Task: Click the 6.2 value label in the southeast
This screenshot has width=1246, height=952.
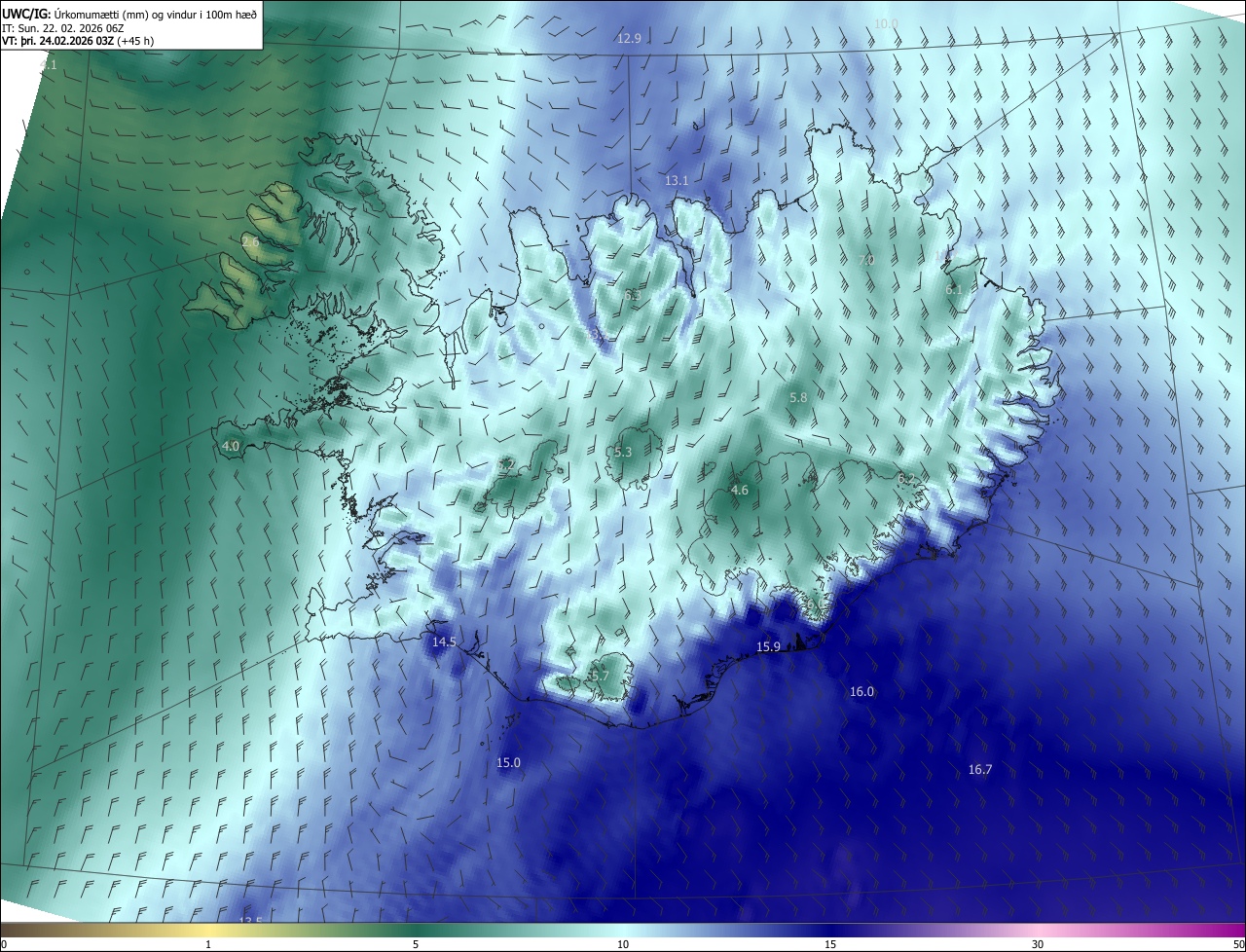Action: (906, 479)
